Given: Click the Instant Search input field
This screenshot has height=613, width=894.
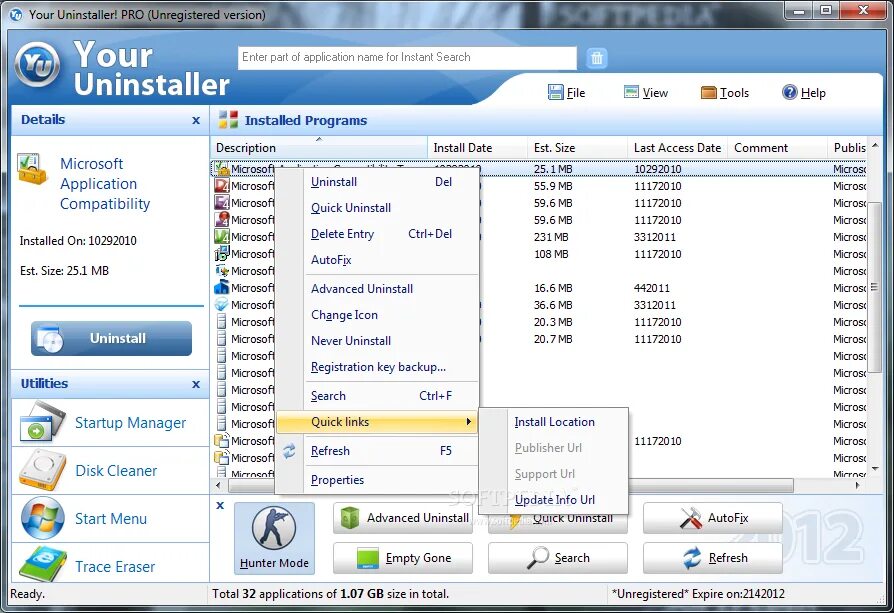Looking at the screenshot, I should pyautogui.click(x=407, y=58).
